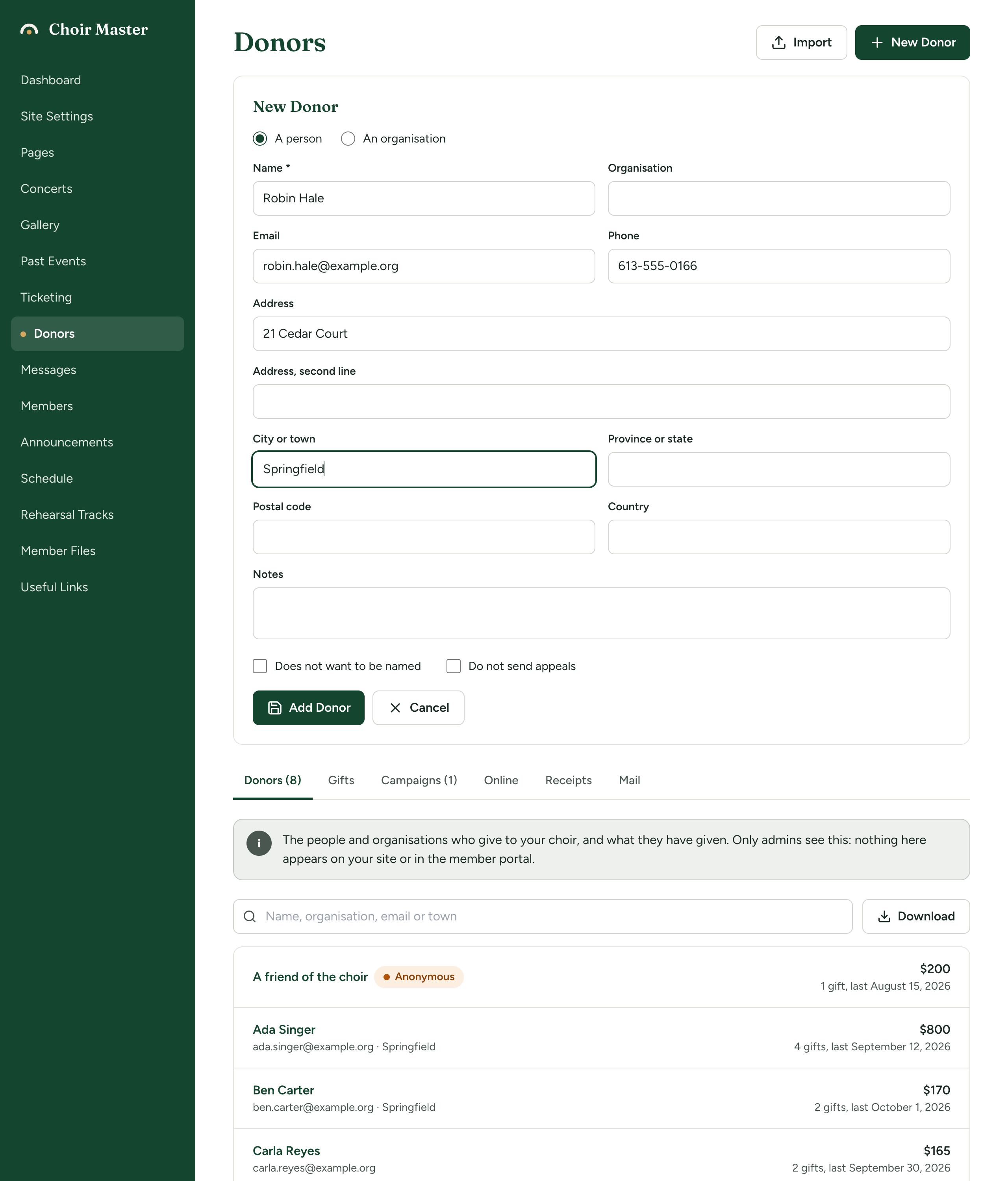Image resolution: width=1008 pixels, height=1181 pixels.
Task: Click the $800 total for Ada Singer
Action: click(934, 1029)
